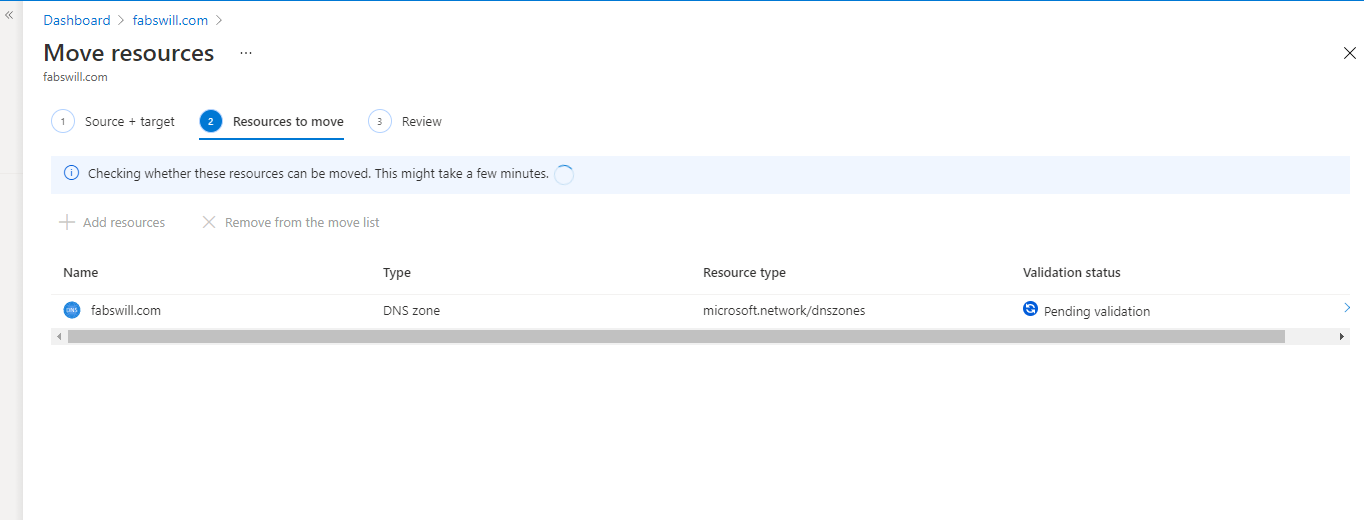Click the plus icon of Add resources

(x=67, y=222)
